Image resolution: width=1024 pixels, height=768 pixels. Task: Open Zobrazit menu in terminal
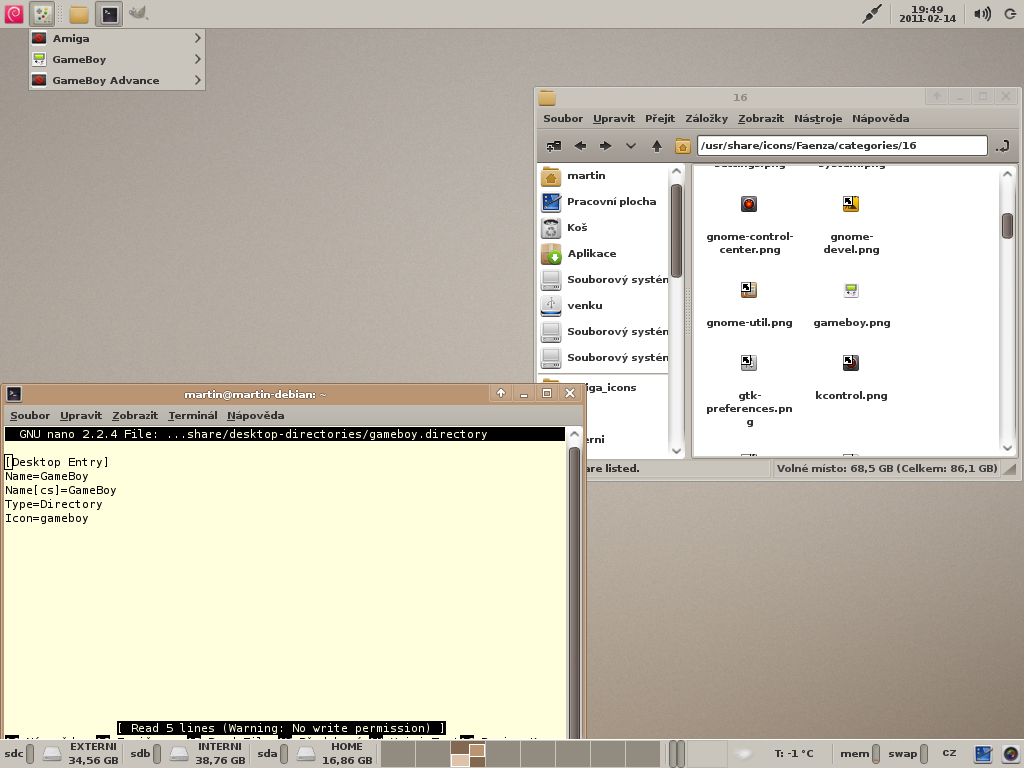(135, 415)
